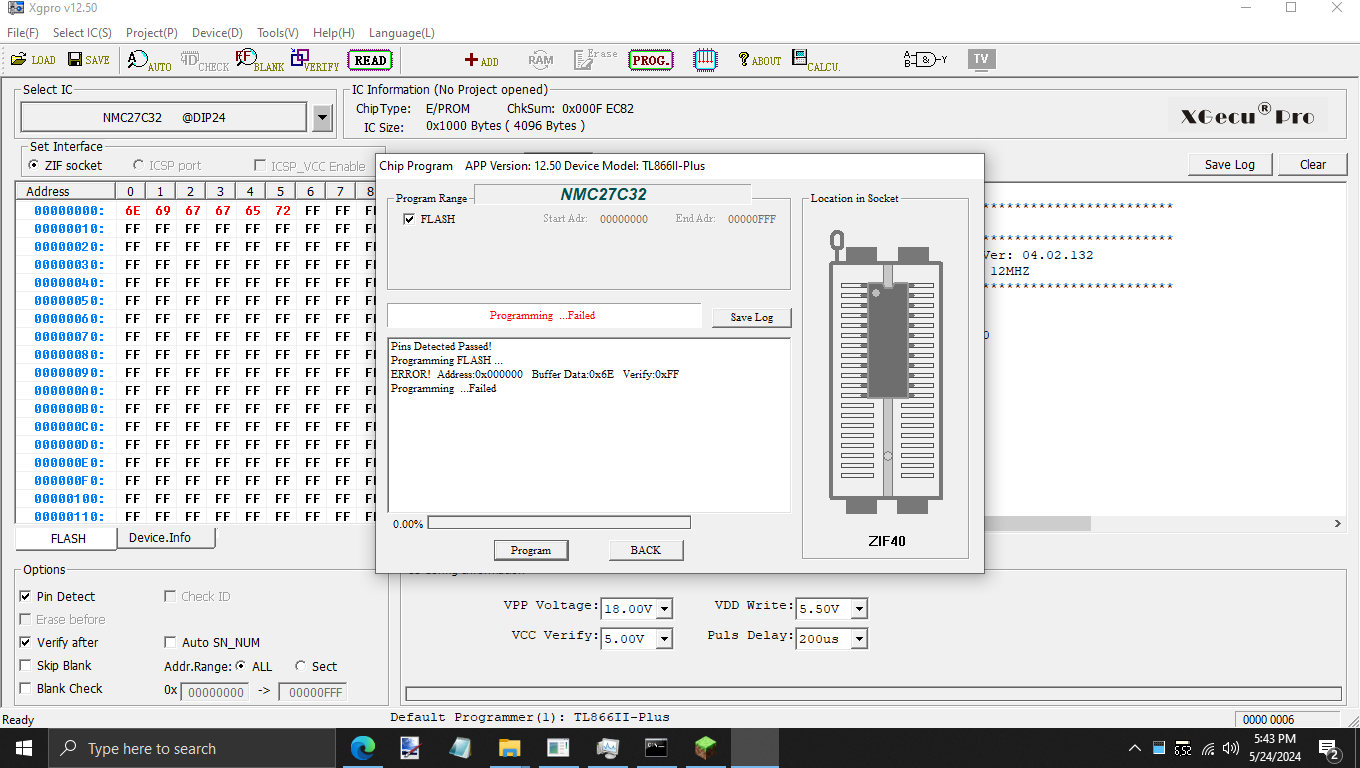Click the Help(H) menu
Viewport: 1360px width, 768px height.
click(334, 33)
